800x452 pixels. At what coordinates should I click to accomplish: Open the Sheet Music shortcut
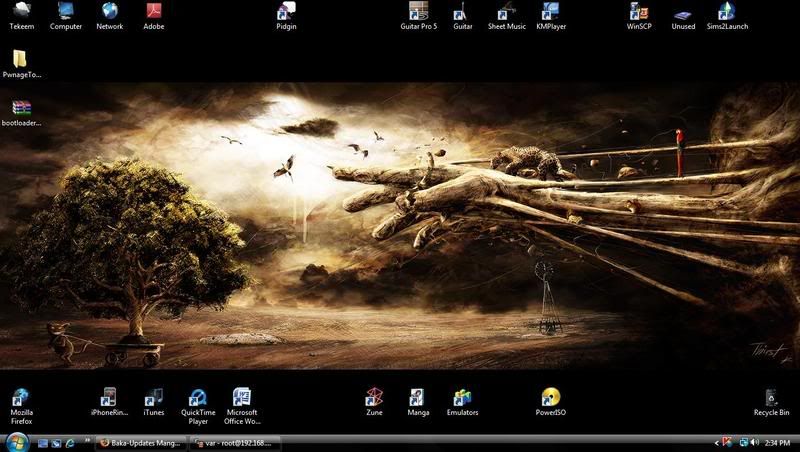coord(507,16)
